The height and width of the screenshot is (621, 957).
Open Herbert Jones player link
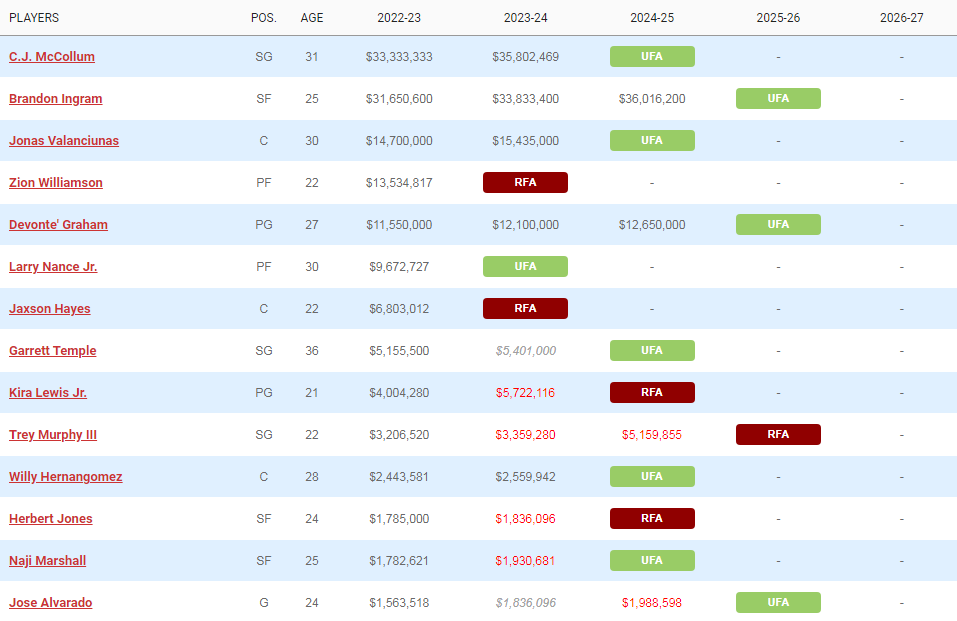[51, 519]
